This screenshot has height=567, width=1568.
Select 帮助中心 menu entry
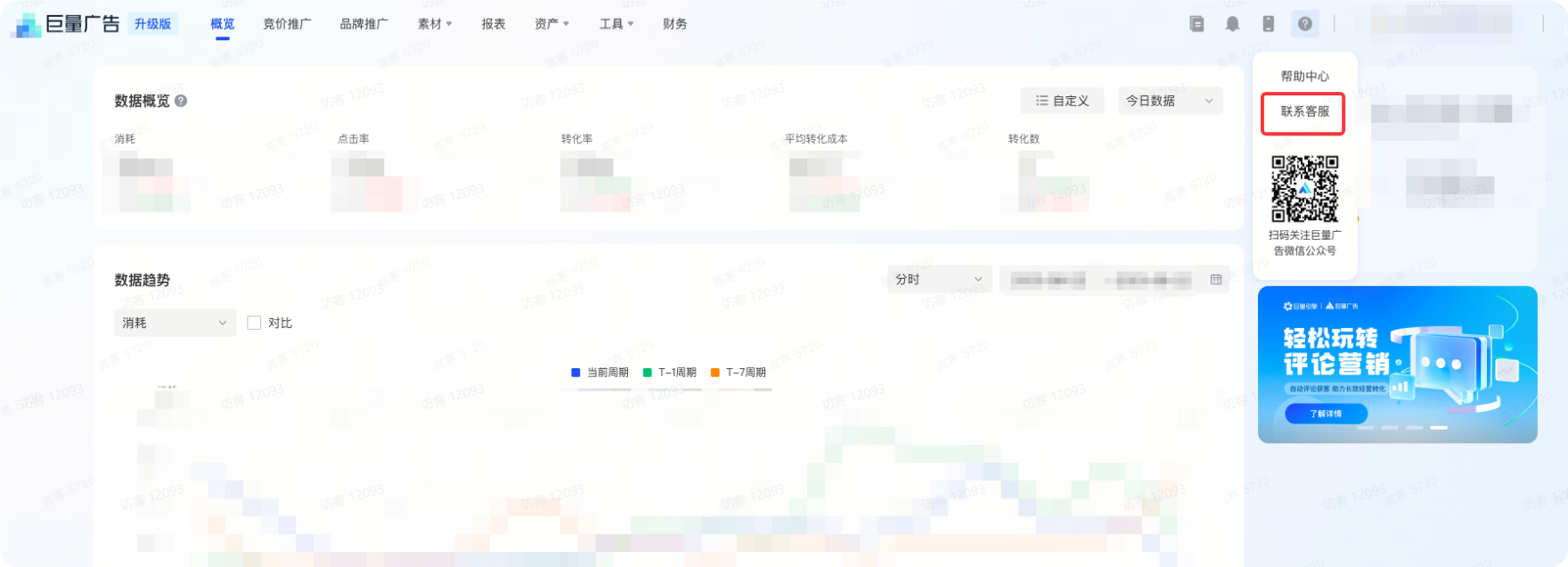(1305, 77)
